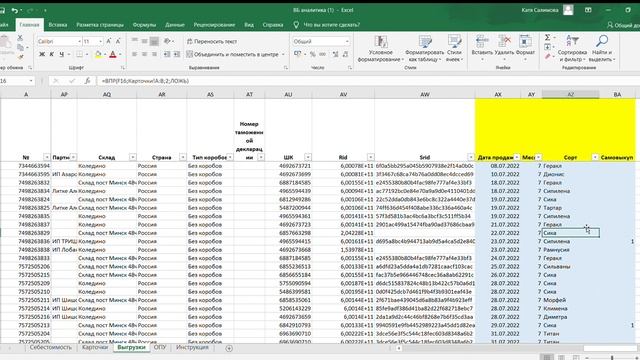Decrease font size with smaller A icon

click(x=118, y=41)
